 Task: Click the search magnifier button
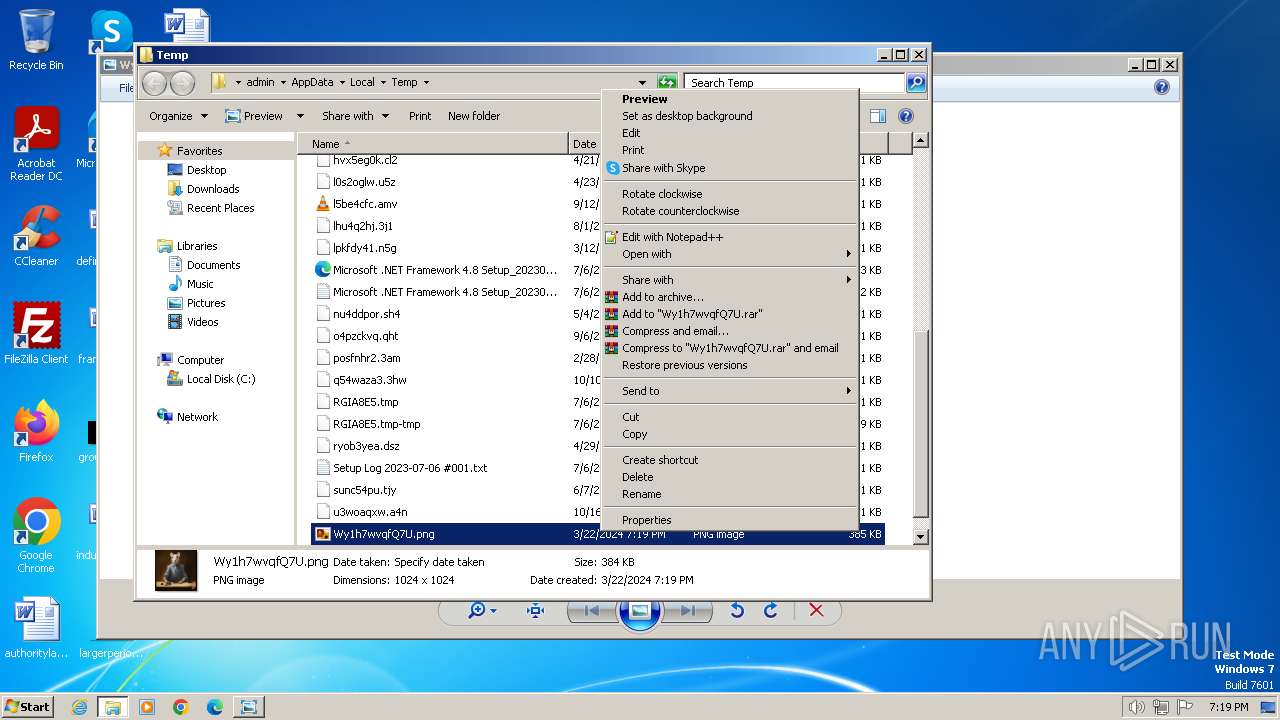[x=915, y=83]
